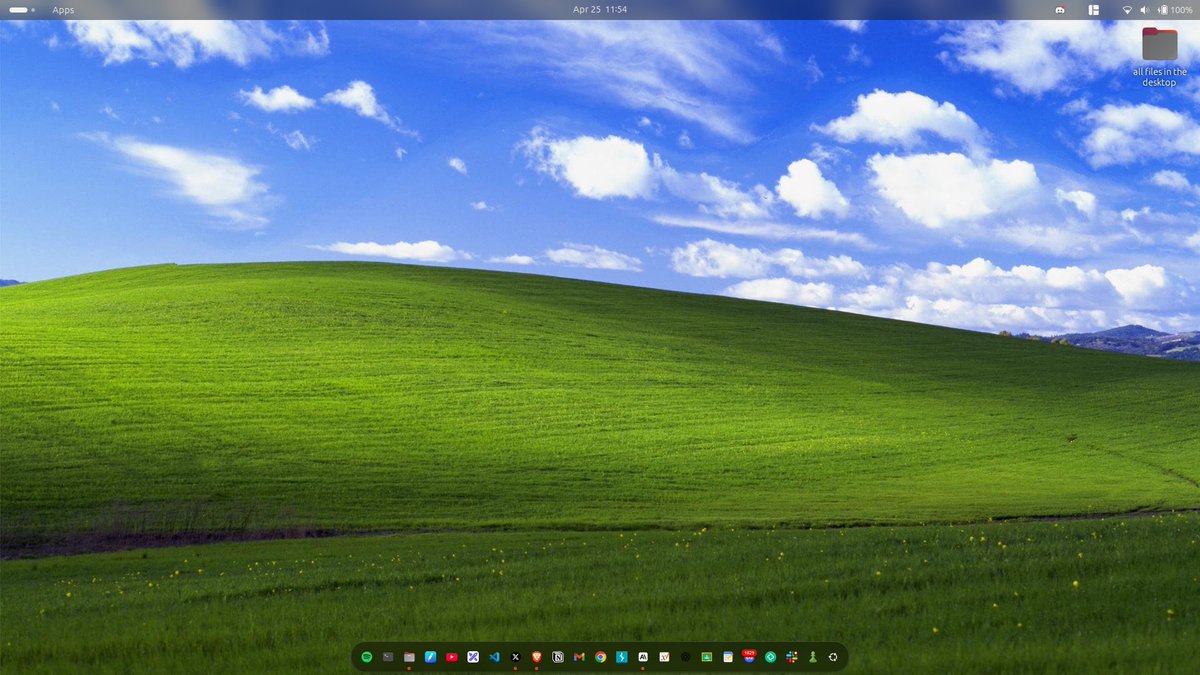Screen dimensions: 1200x675
Task: Open the tiling layout indicator in top bar
Action: point(1094,9)
